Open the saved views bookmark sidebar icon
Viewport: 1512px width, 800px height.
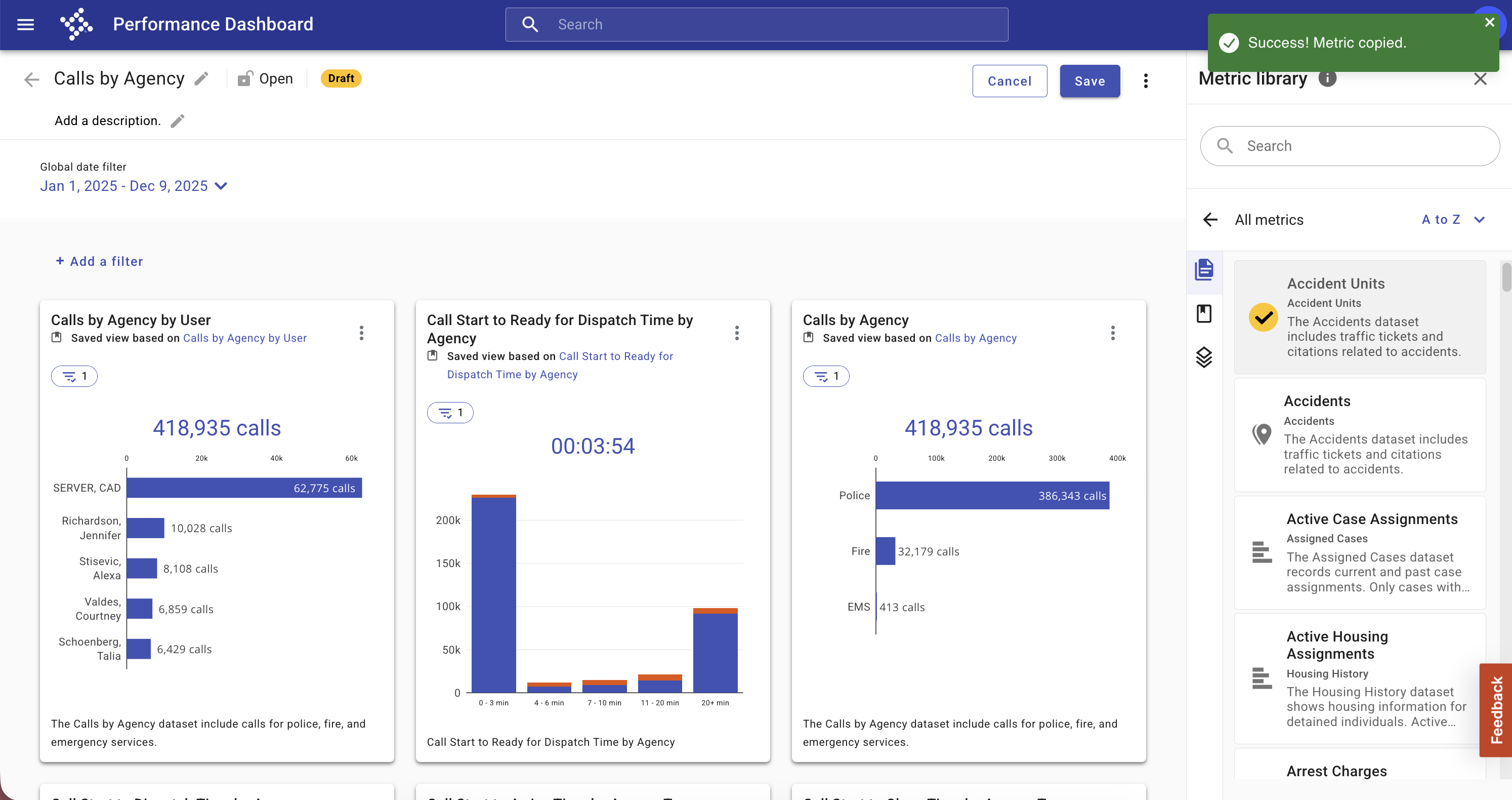coord(1204,313)
